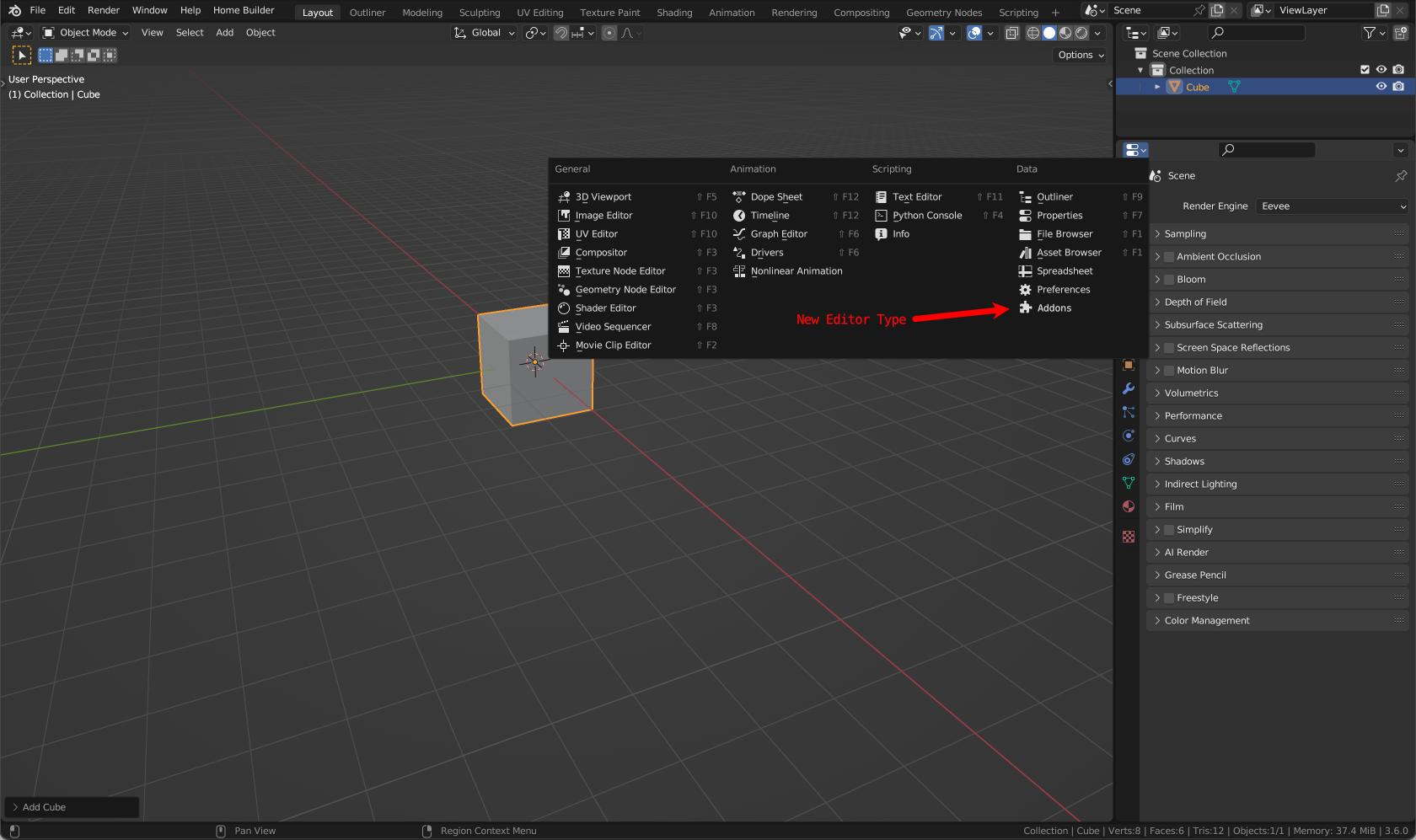
Task: Switch to material preview shading
Action: pos(1065,33)
